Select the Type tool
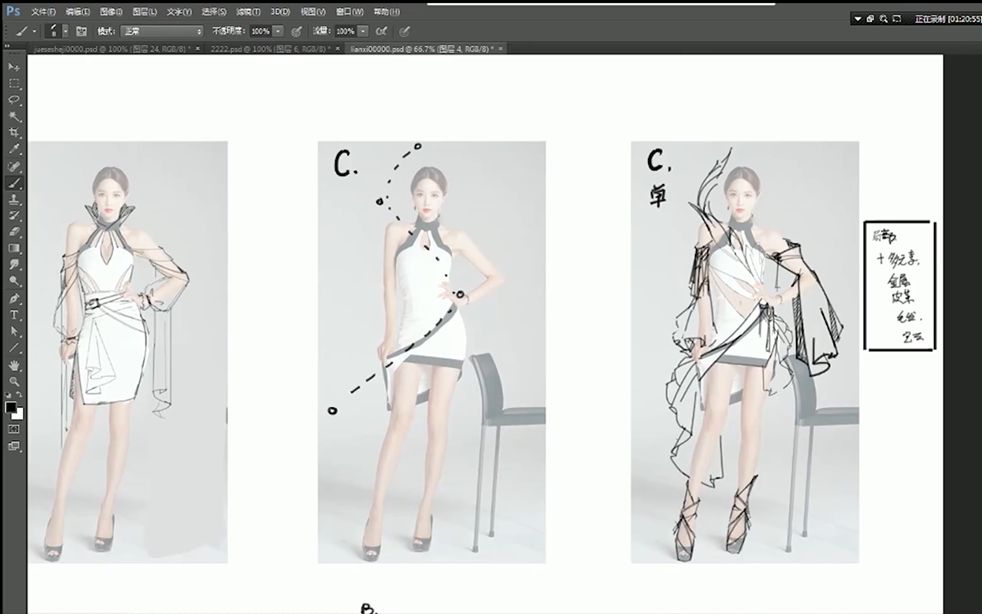The height and width of the screenshot is (614, 982). click(x=13, y=312)
